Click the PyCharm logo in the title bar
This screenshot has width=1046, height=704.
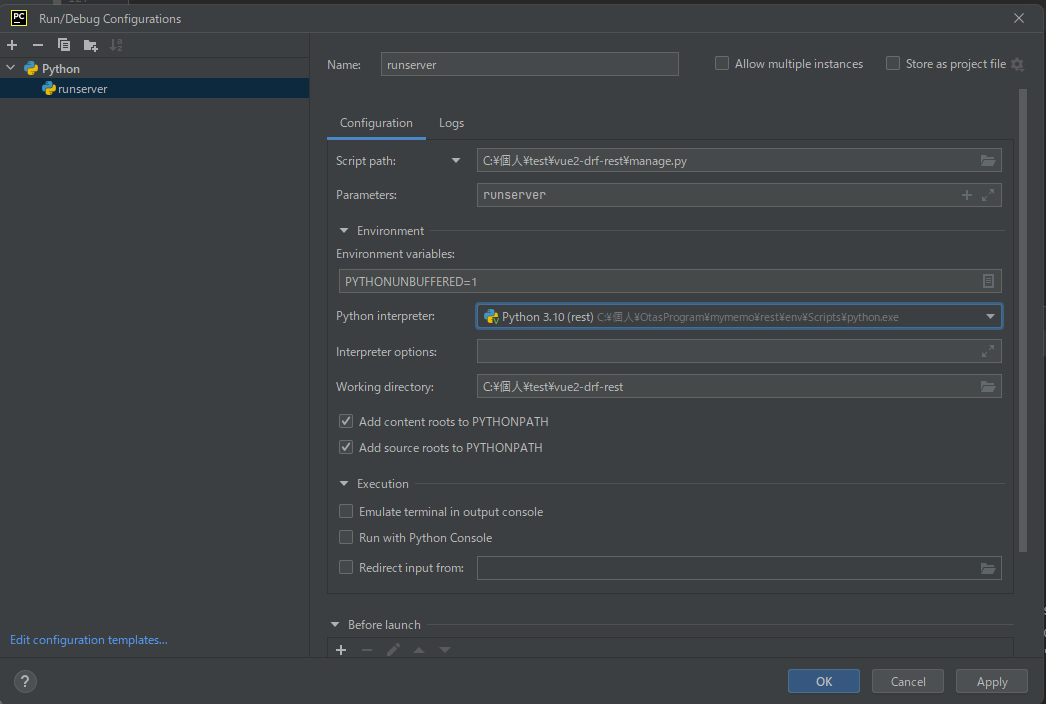click(x=19, y=18)
